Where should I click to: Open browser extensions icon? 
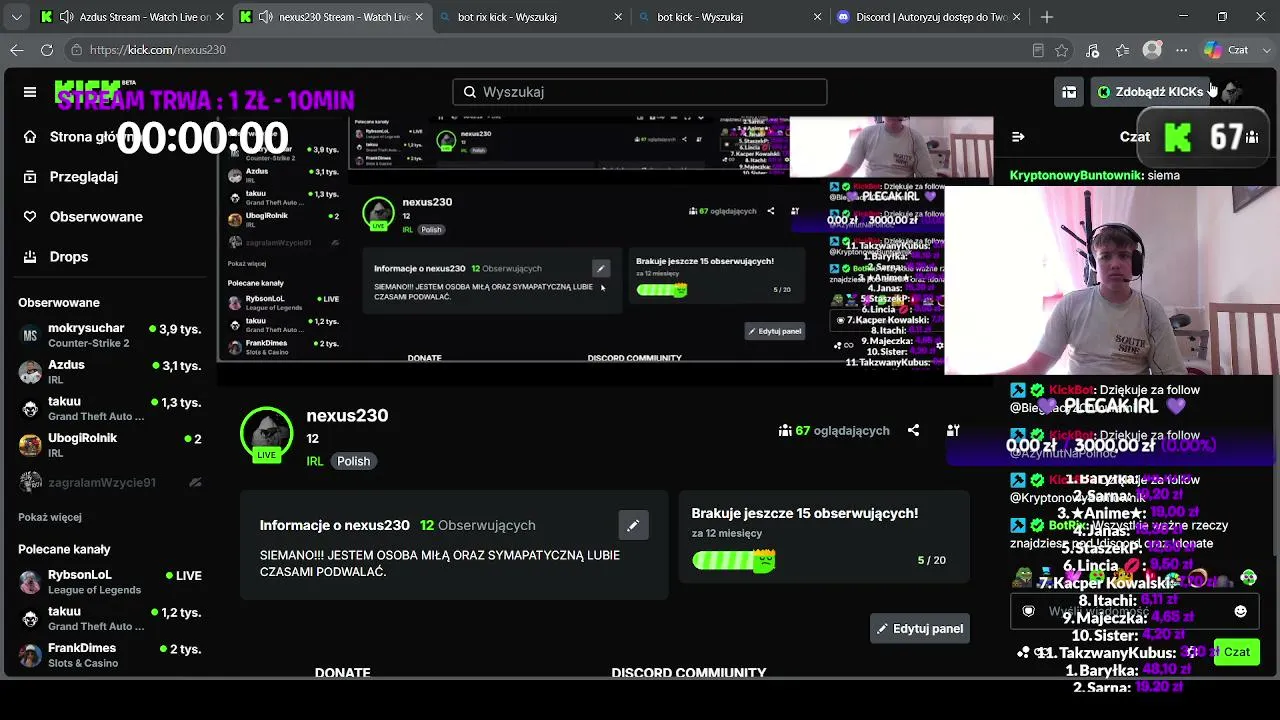point(1092,50)
